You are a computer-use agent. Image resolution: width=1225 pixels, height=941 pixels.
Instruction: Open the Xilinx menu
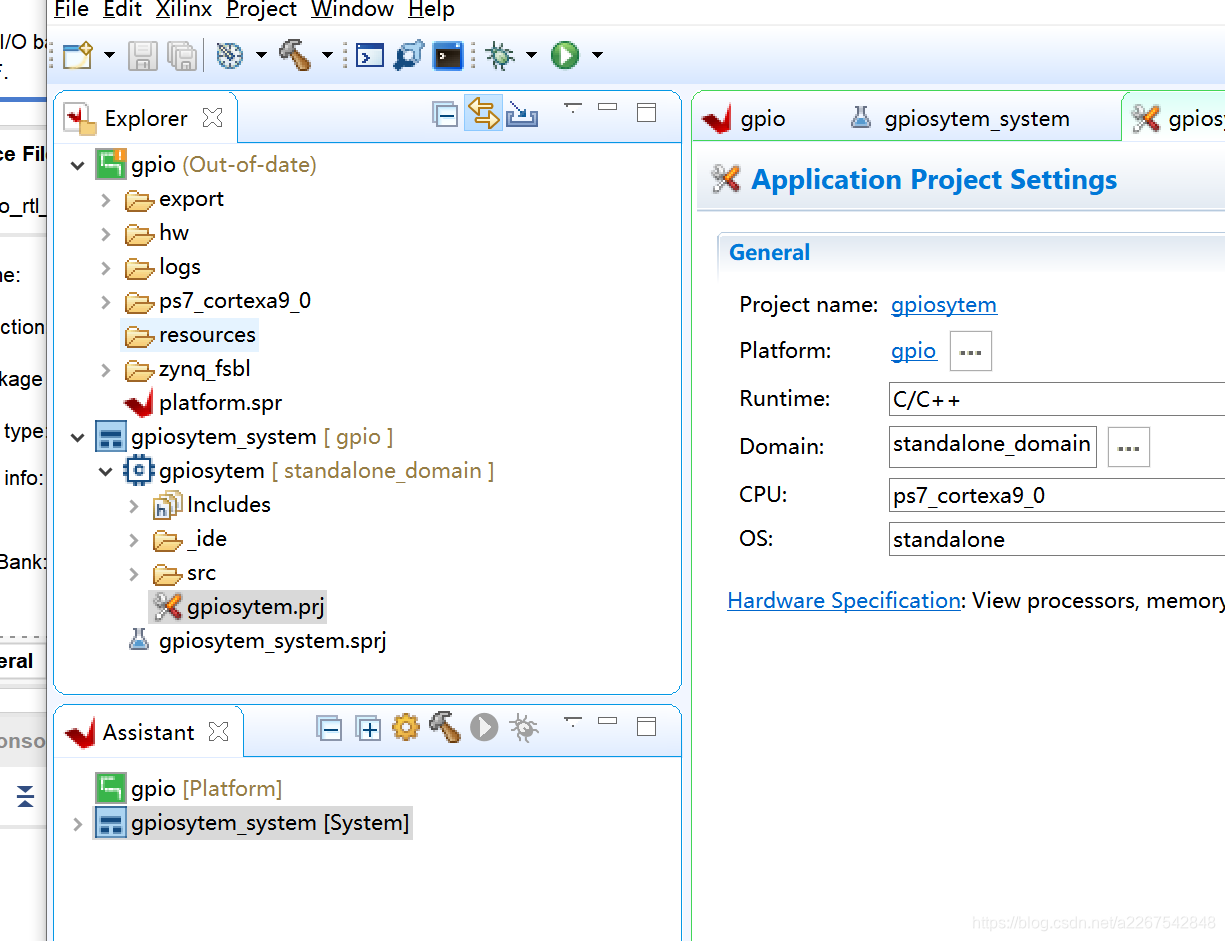pyautogui.click(x=184, y=10)
